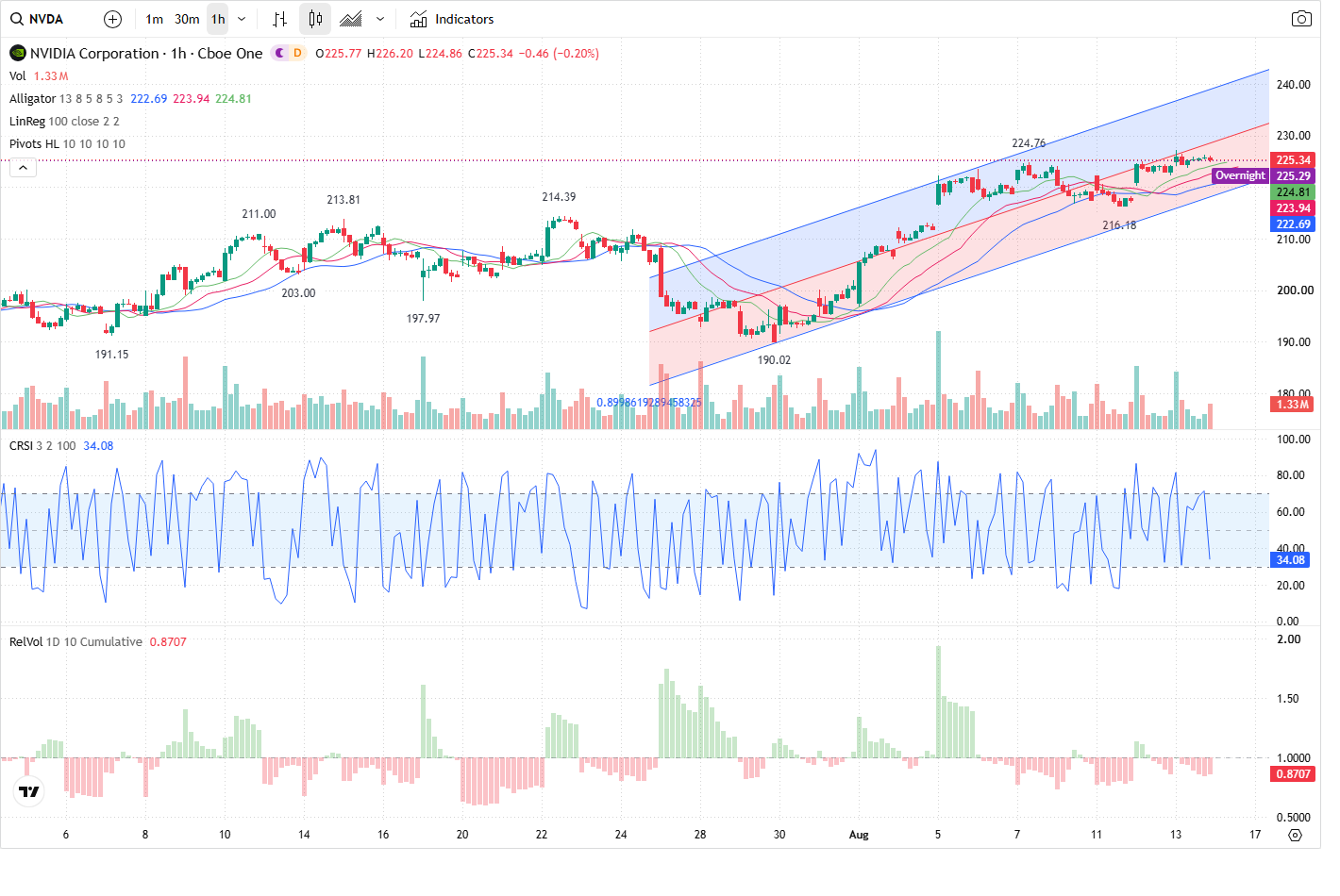Select the Vol indicator legend
Viewport: 1340px width, 896px height.
pyautogui.click(x=18, y=76)
